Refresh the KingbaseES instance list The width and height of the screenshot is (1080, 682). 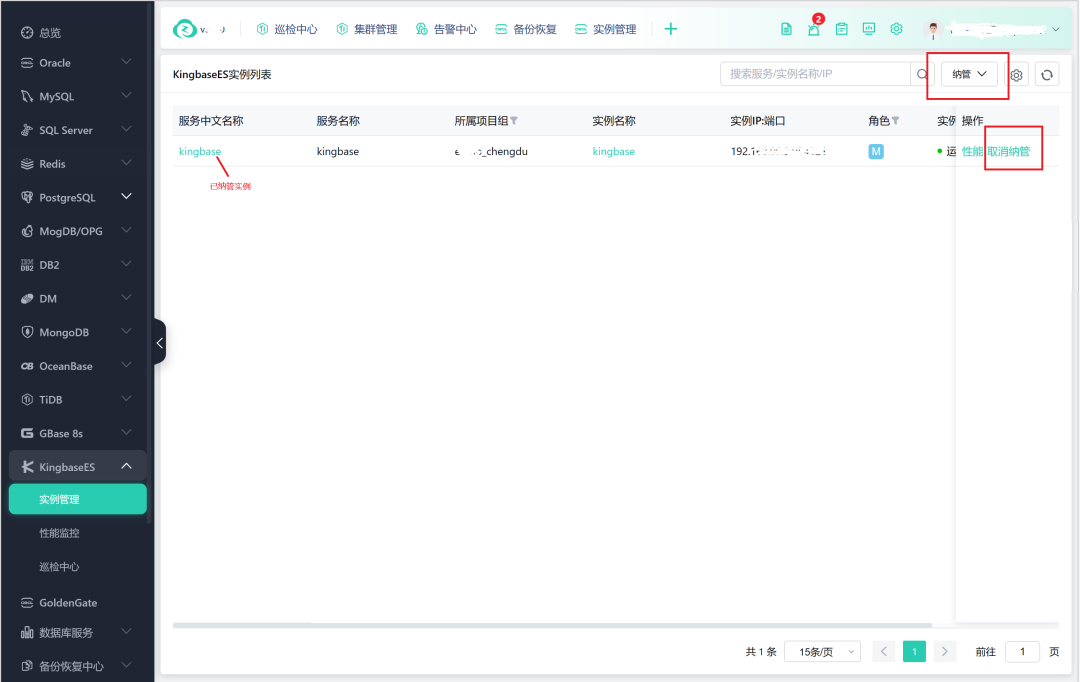tap(1047, 75)
